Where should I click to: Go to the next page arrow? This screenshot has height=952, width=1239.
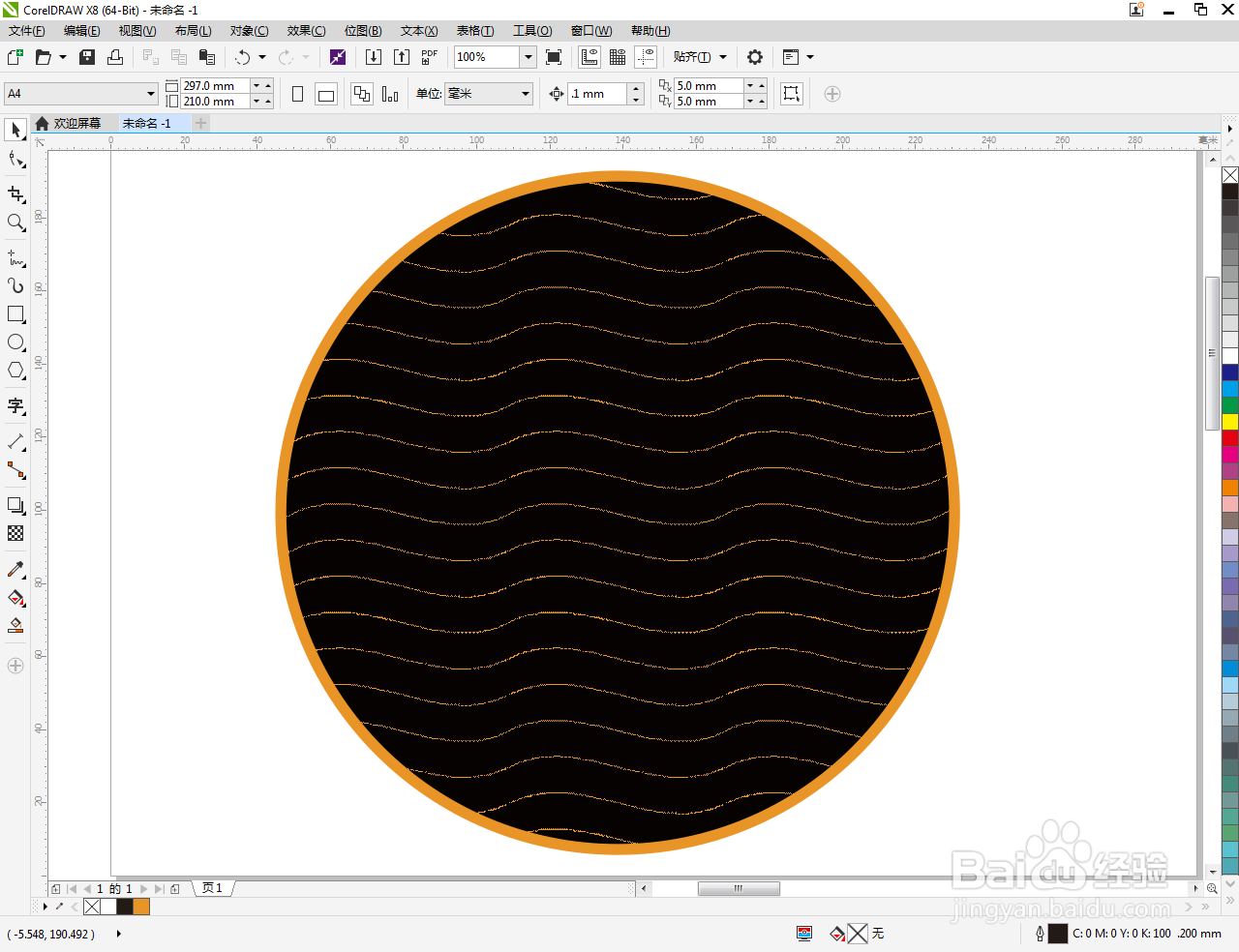point(144,888)
